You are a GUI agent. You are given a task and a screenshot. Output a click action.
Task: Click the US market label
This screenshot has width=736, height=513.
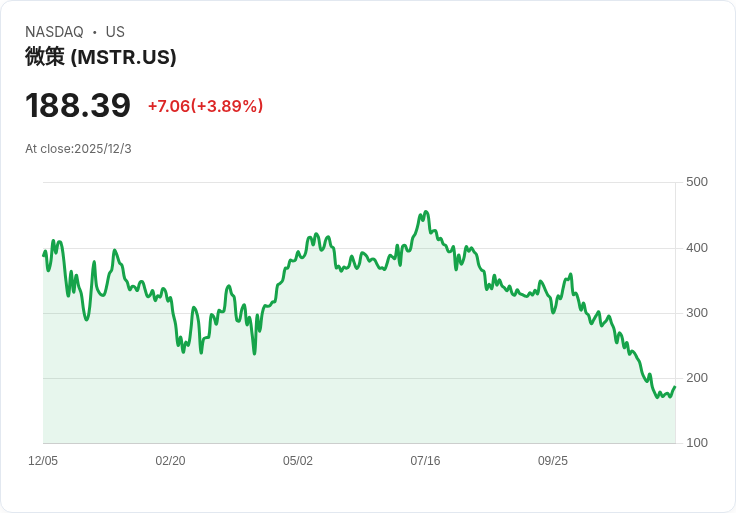pyautogui.click(x=115, y=32)
